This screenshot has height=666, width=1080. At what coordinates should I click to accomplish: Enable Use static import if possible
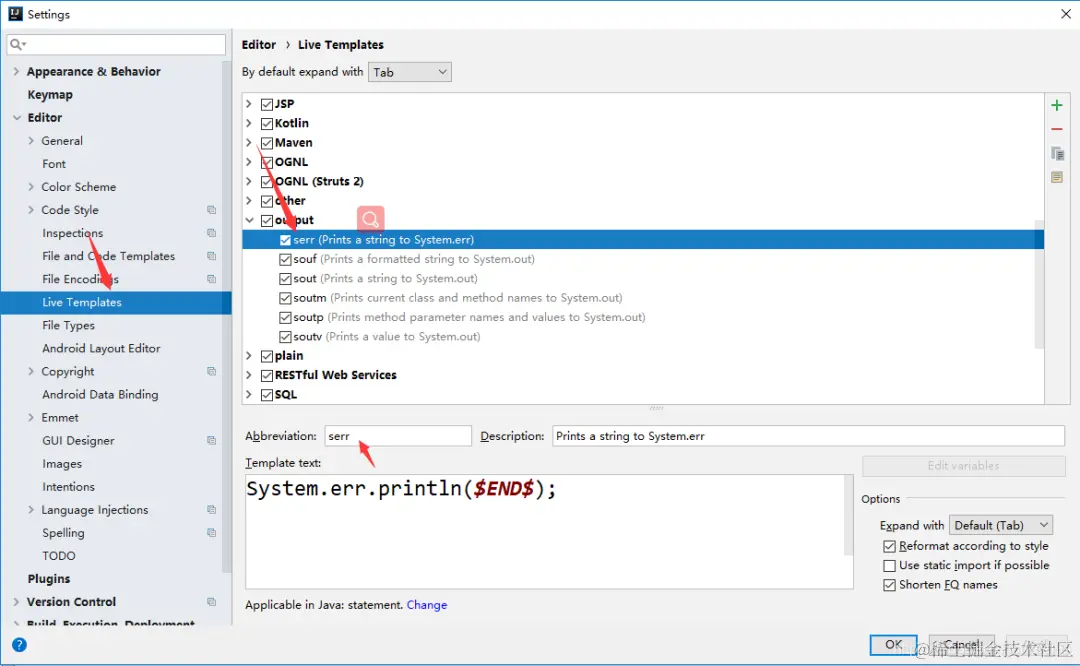[889, 565]
